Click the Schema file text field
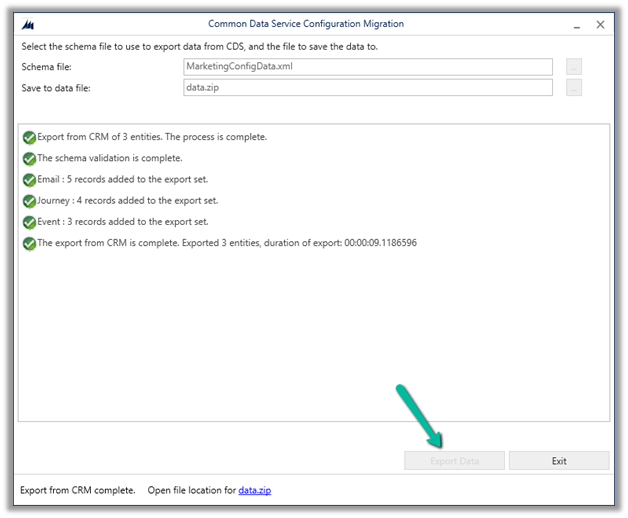The image size is (628, 518). [x=366, y=67]
